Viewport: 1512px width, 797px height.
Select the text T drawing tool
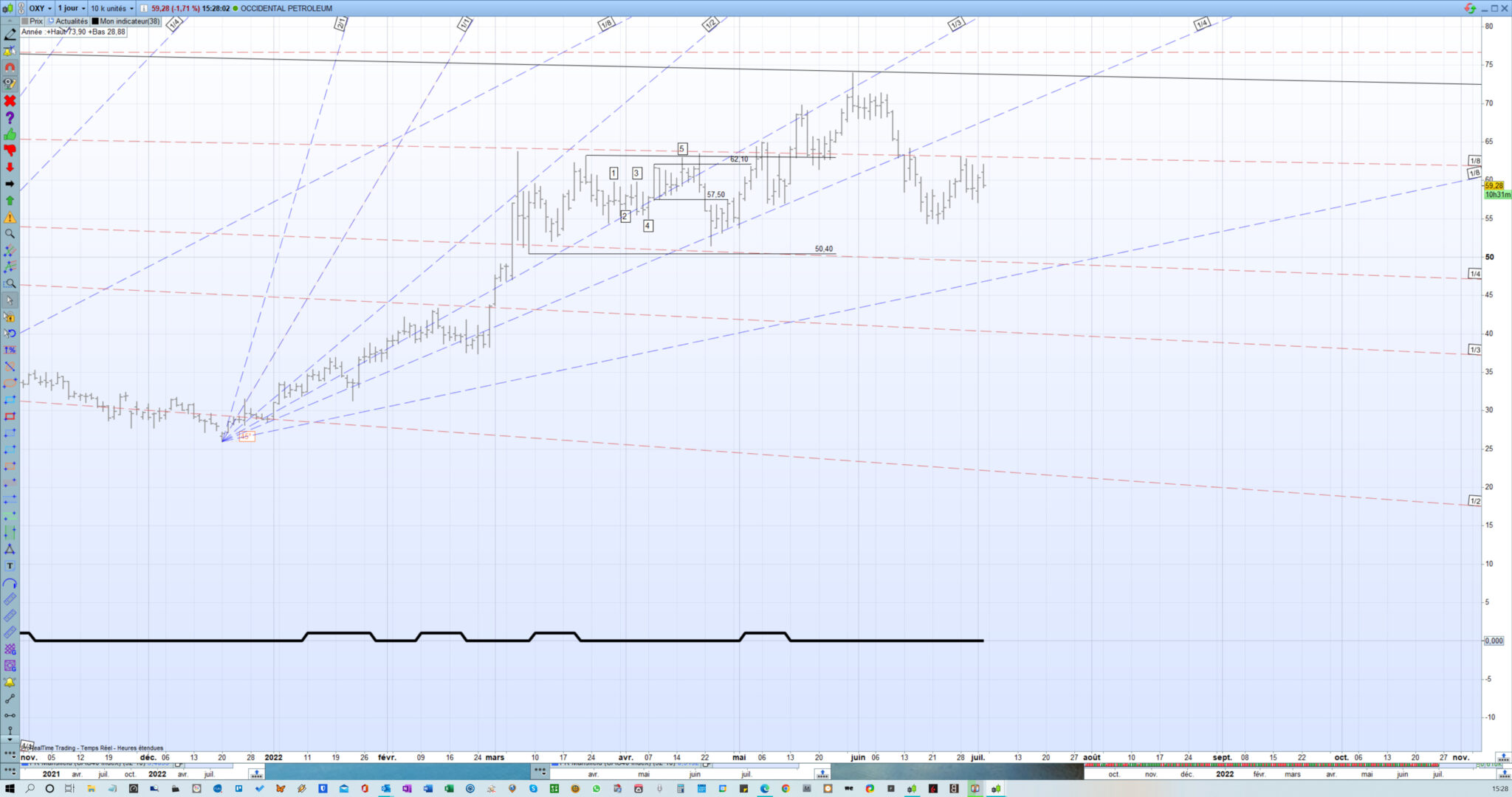pyautogui.click(x=10, y=566)
